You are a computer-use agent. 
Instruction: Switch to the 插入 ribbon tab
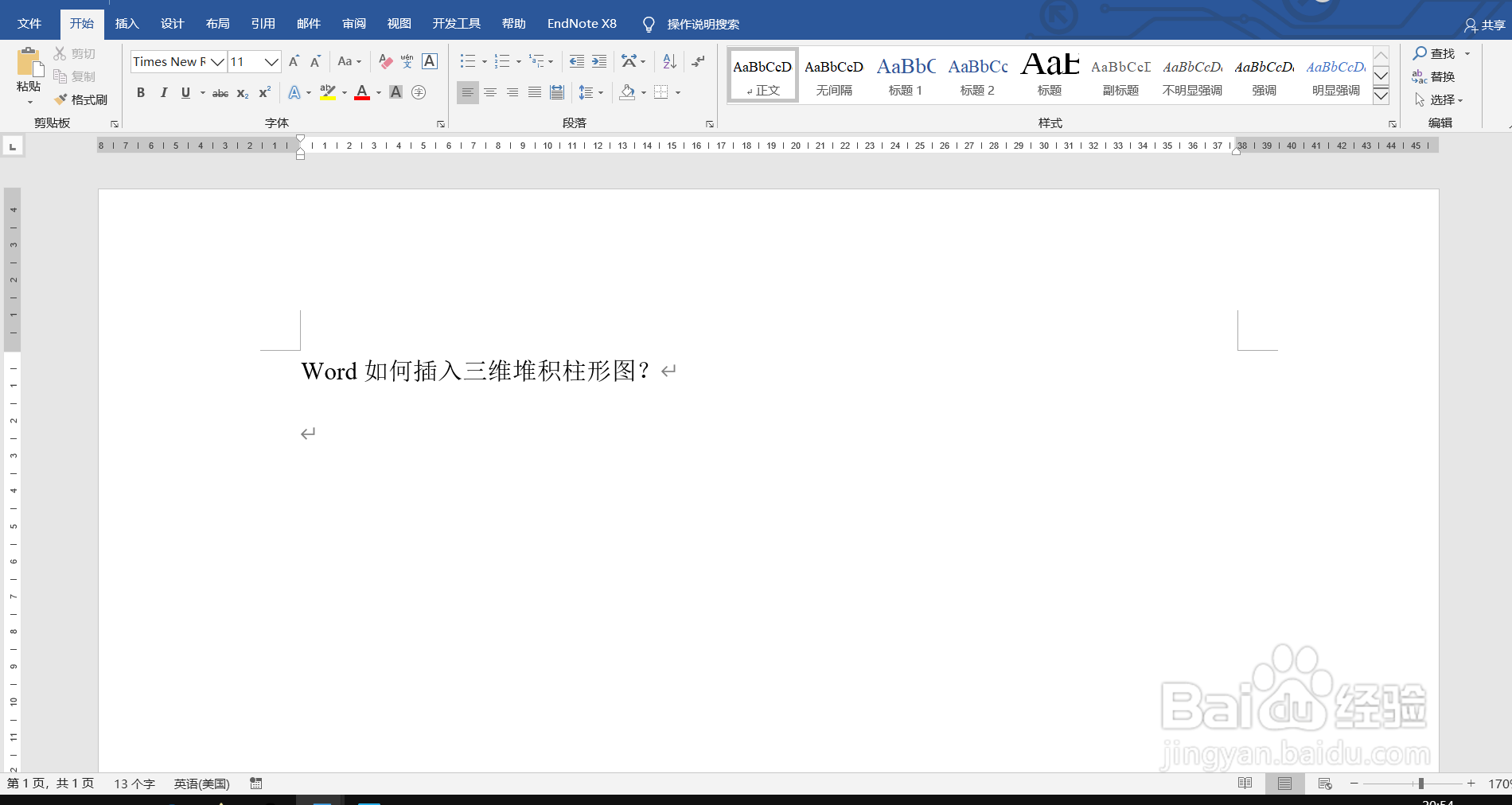pyautogui.click(x=127, y=23)
